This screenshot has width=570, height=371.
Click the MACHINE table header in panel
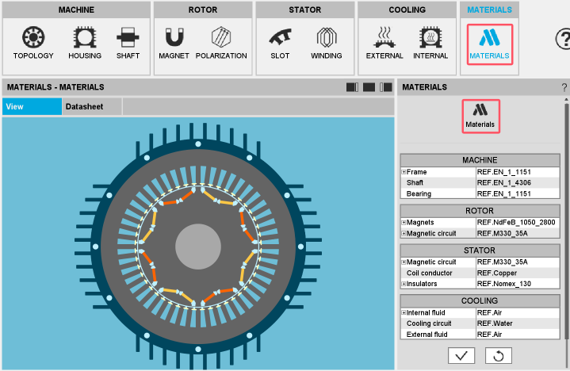coord(480,160)
